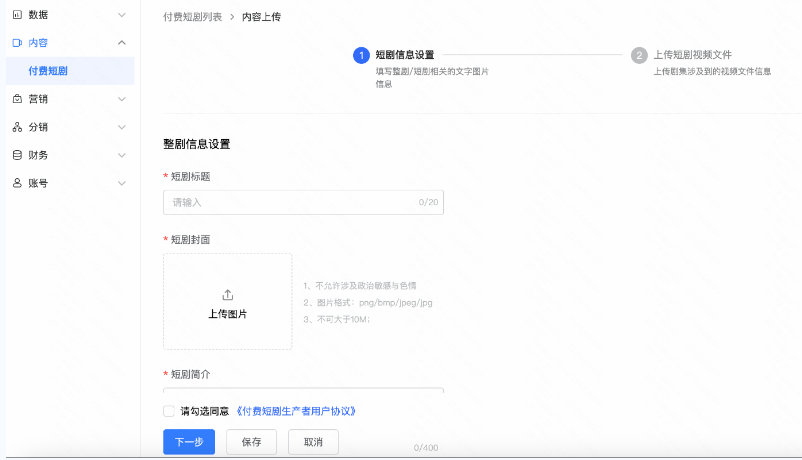Collapse the 内容 menu chevron

click(122, 43)
